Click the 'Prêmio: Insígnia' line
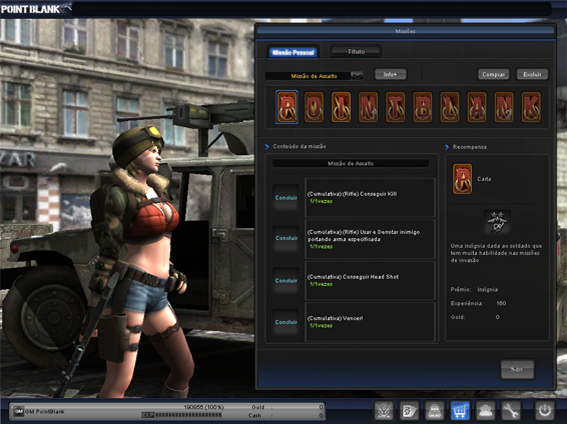The height and width of the screenshot is (424, 567). point(474,290)
